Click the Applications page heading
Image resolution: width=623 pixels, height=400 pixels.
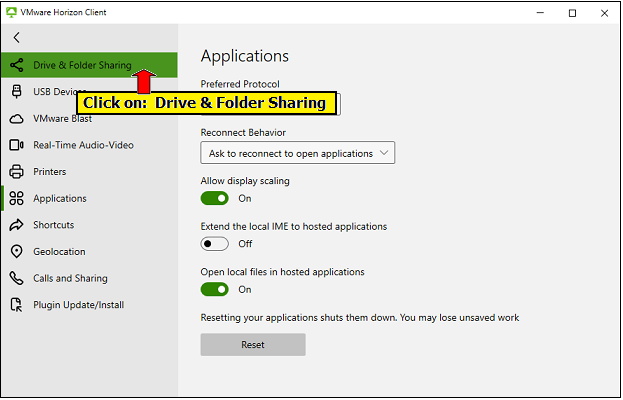pyautogui.click(x=245, y=56)
